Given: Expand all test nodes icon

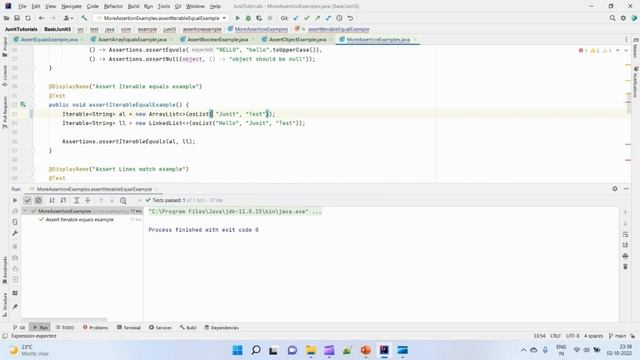Looking at the screenshot, I should click(76, 200).
